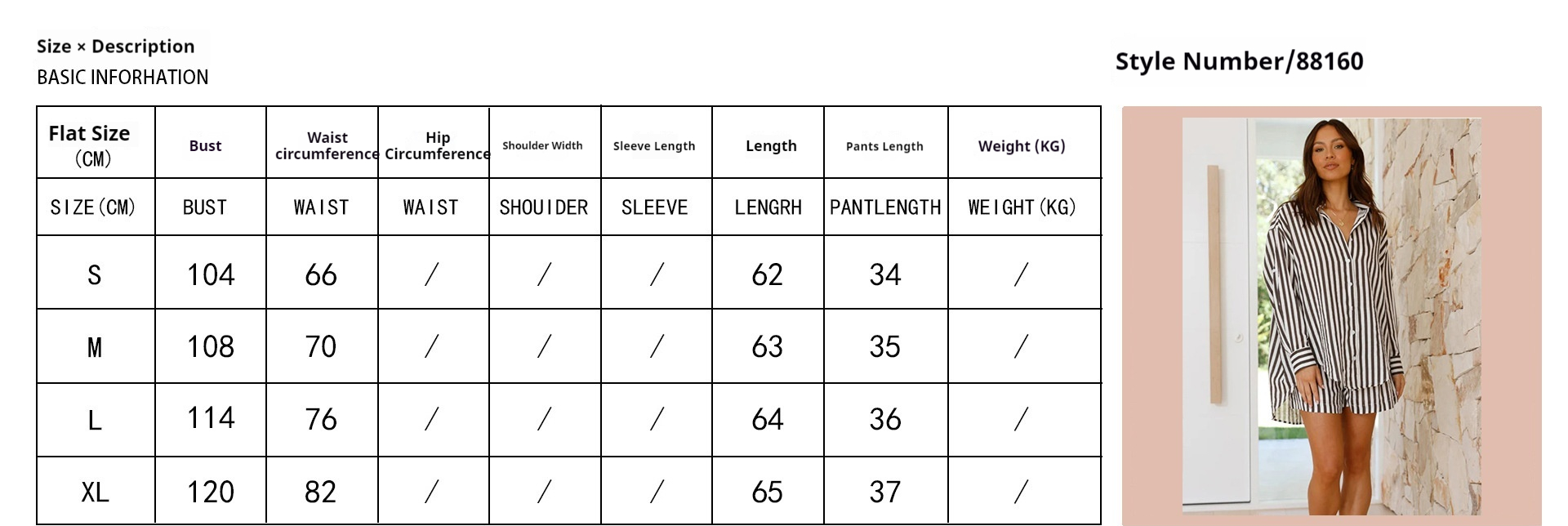The width and height of the screenshot is (1568, 526).
Task: Select the size M row label
Action: [x=95, y=348]
